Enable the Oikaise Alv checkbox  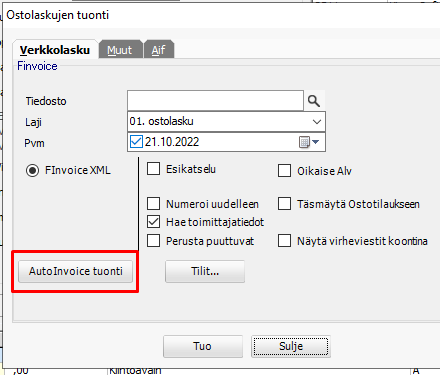click(284, 171)
